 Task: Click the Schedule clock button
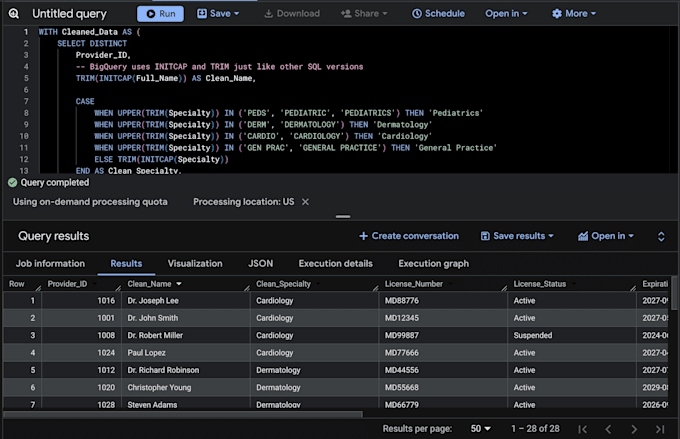pyautogui.click(x=438, y=14)
